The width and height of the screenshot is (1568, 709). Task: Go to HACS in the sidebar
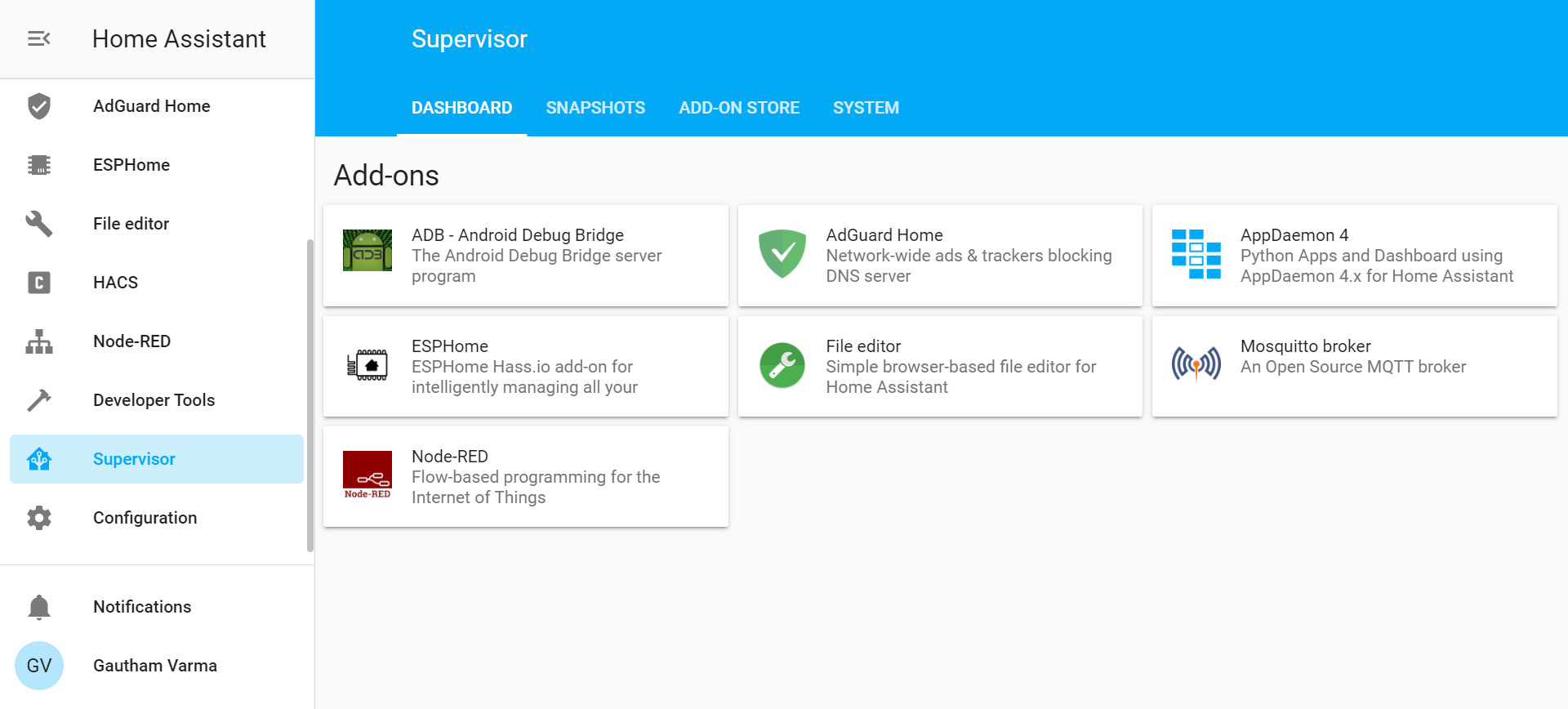[157, 283]
